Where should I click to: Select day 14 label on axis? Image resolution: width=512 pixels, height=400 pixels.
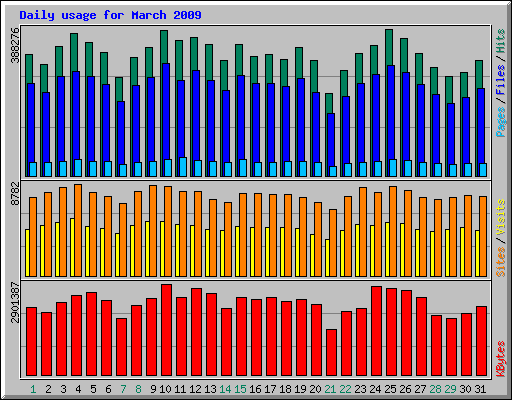(225, 389)
